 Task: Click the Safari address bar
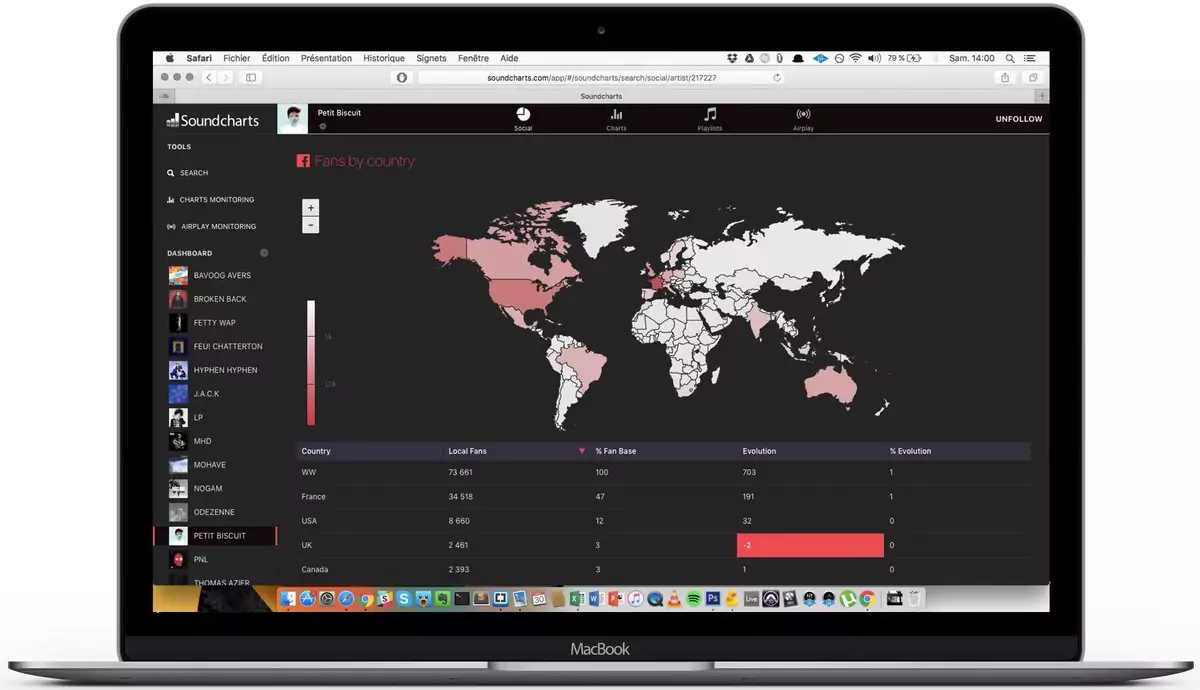tap(600, 77)
